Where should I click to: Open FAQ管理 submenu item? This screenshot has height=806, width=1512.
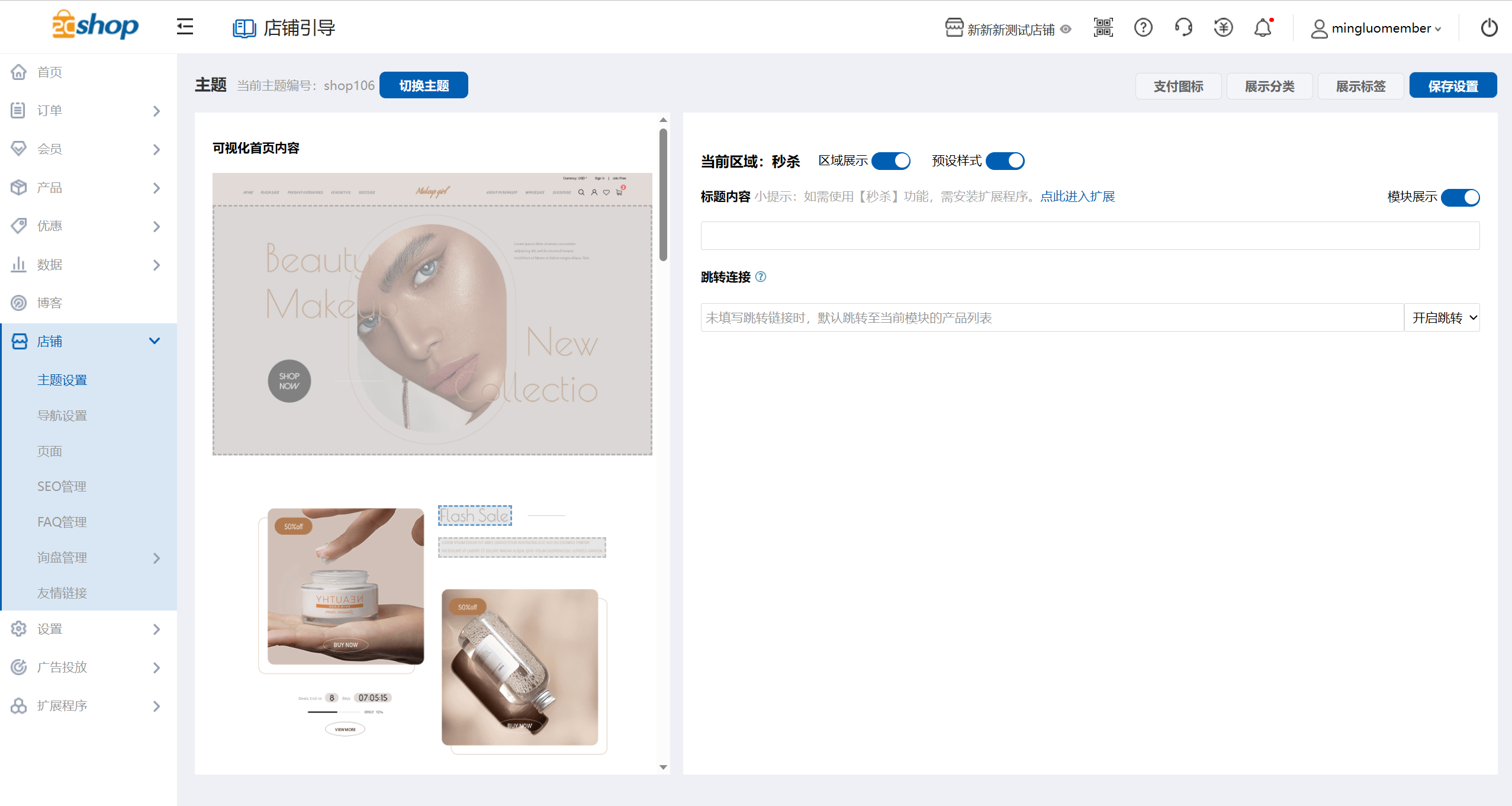point(62,522)
